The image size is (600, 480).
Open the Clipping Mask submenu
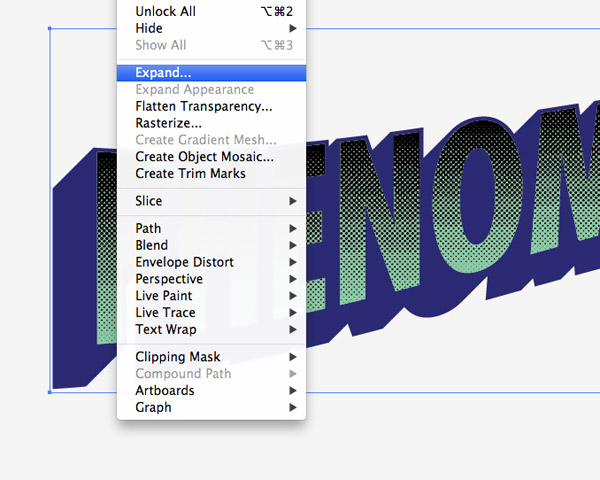pyautogui.click(x=211, y=357)
